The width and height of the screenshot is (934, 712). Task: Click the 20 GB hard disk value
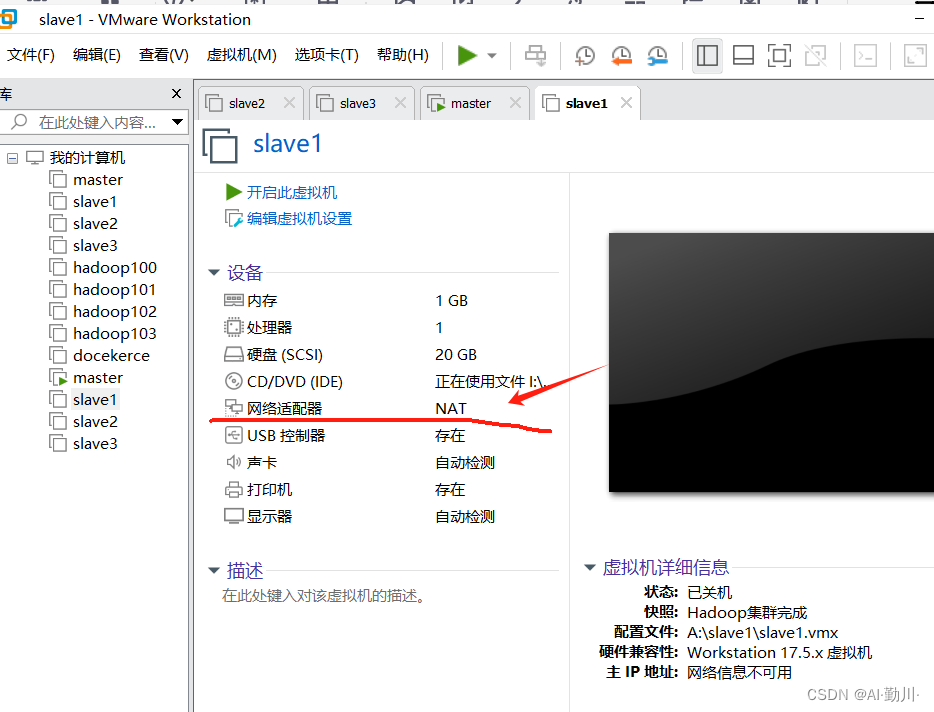tap(456, 355)
